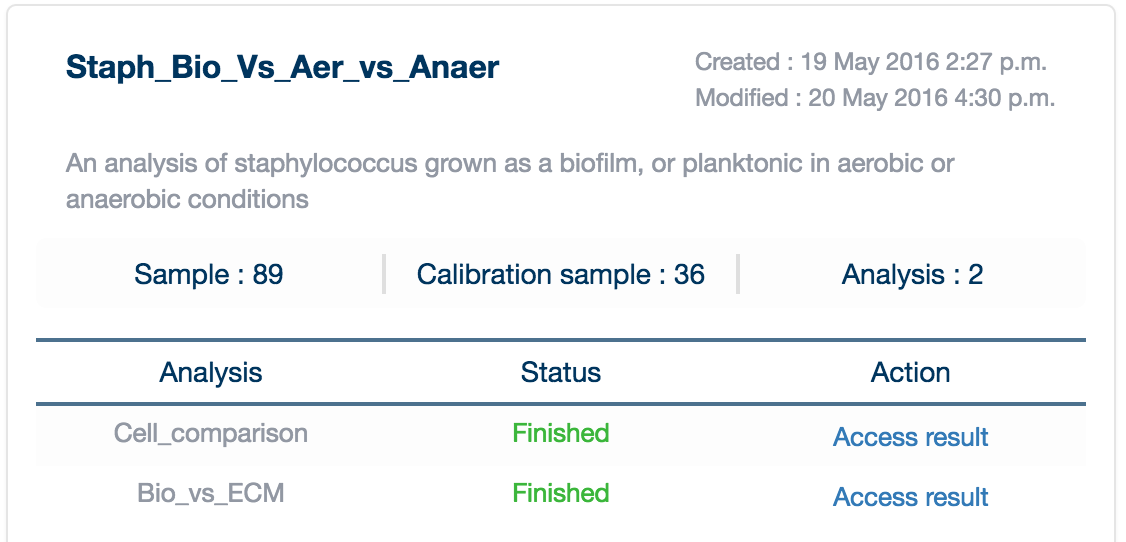Click the Analysis : 2 counter
1126x542 pixels.
[x=912, y=274]
